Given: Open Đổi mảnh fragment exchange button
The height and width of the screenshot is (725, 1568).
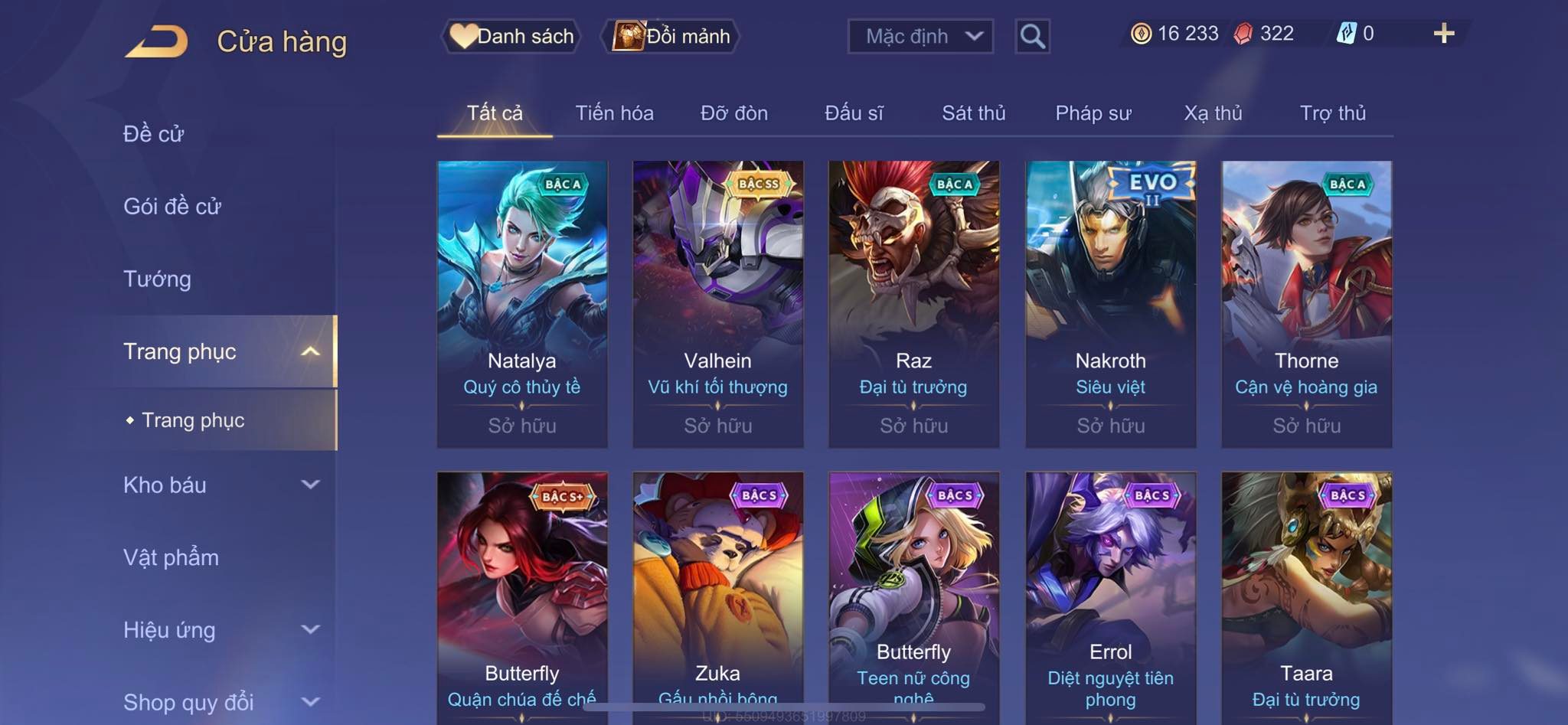Looking at the screenshot, I should [x=671, y=36].
